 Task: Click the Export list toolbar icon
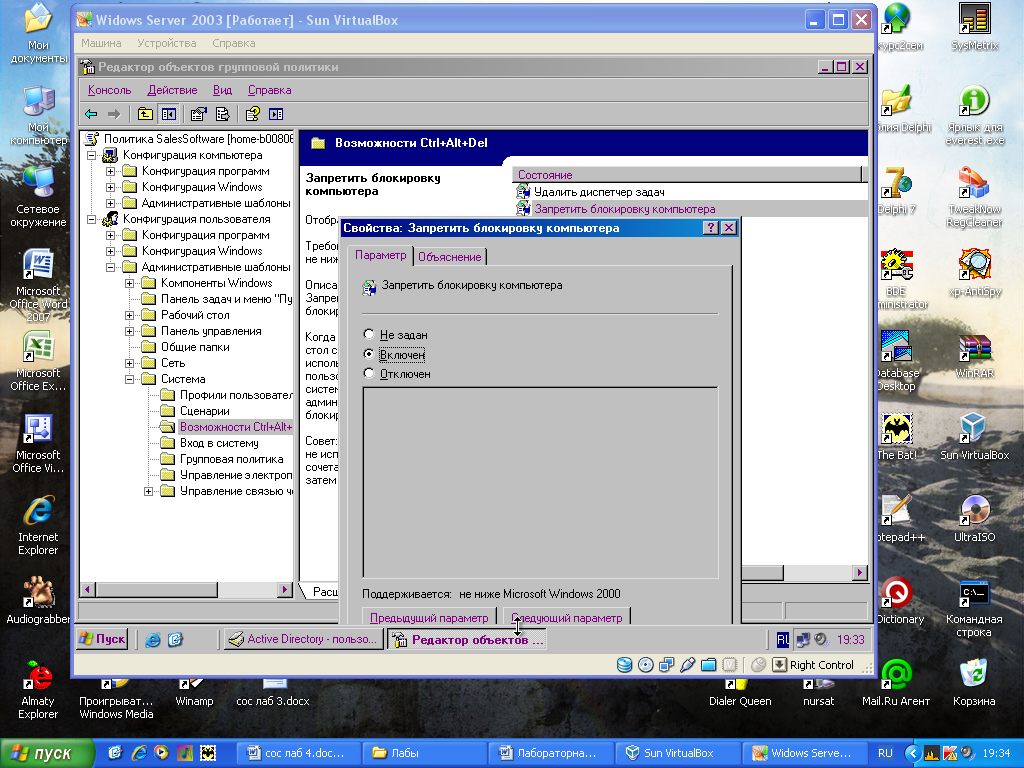(x=223, y=114)
